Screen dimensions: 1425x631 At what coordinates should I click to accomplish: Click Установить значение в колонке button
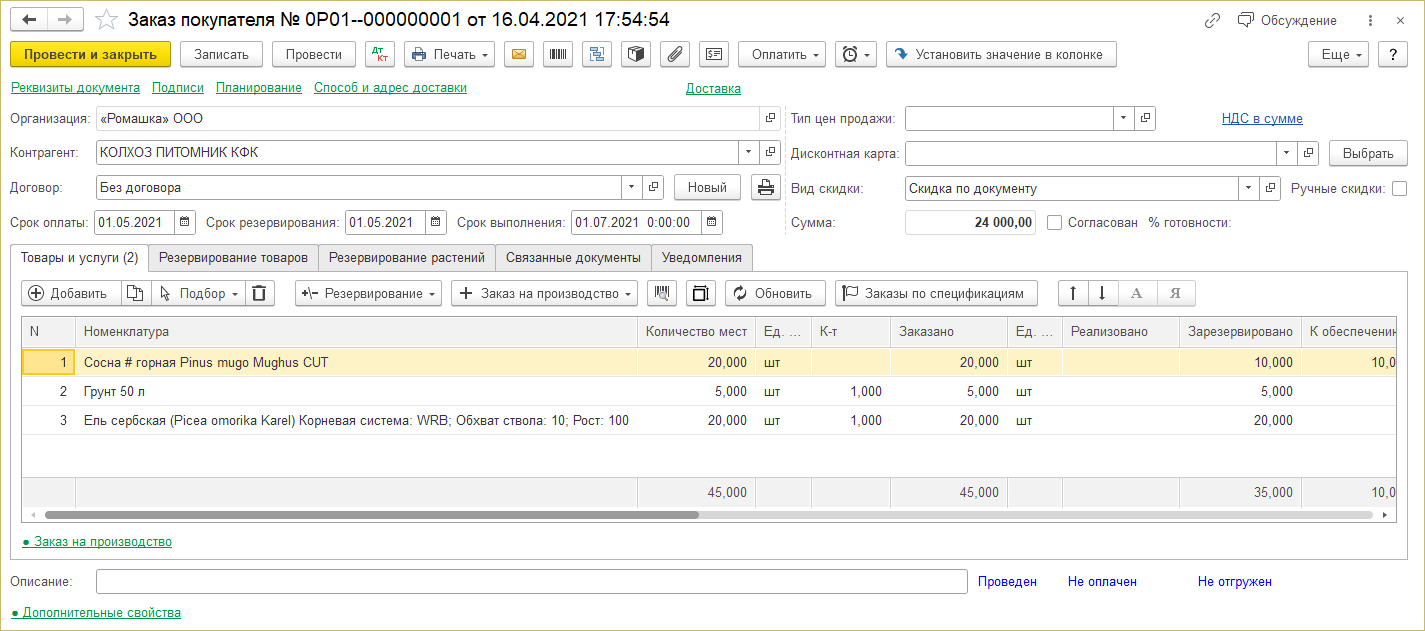pos(1001,54)
